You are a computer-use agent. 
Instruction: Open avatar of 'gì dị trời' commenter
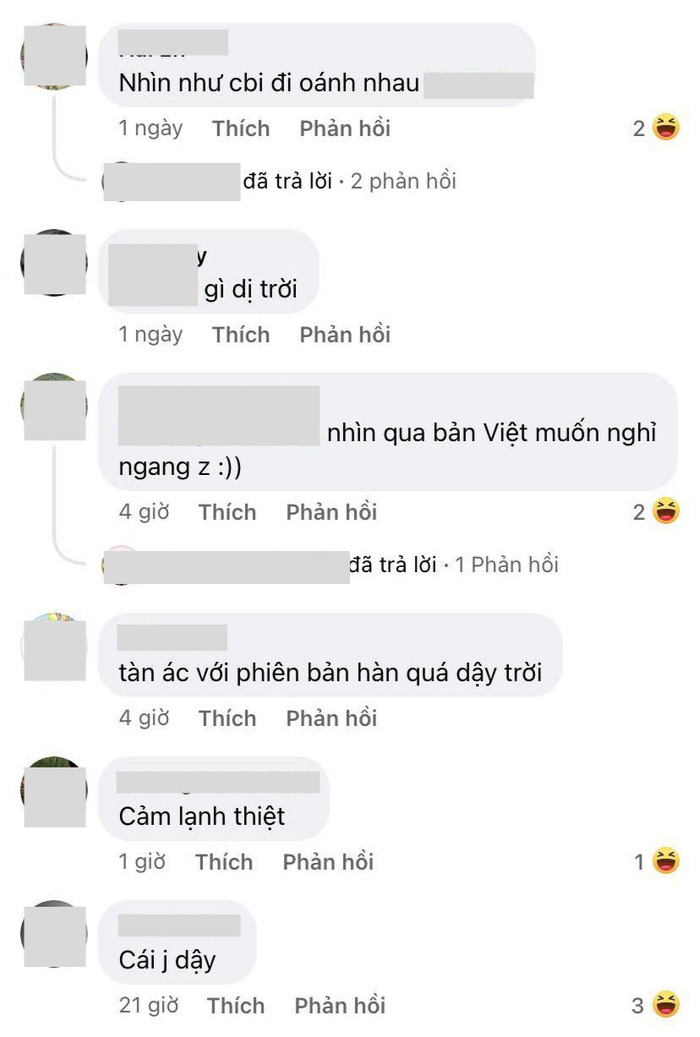point(54,263)
